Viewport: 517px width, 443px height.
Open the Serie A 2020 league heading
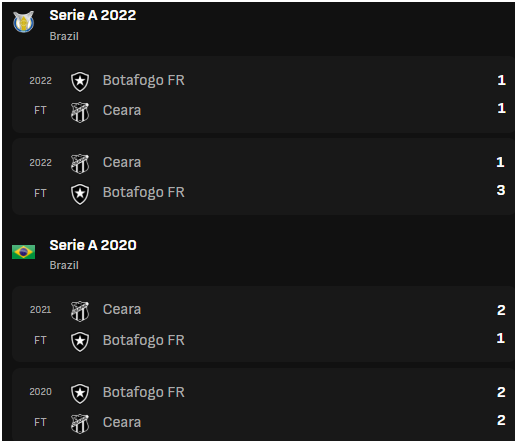tap(93, 245)
